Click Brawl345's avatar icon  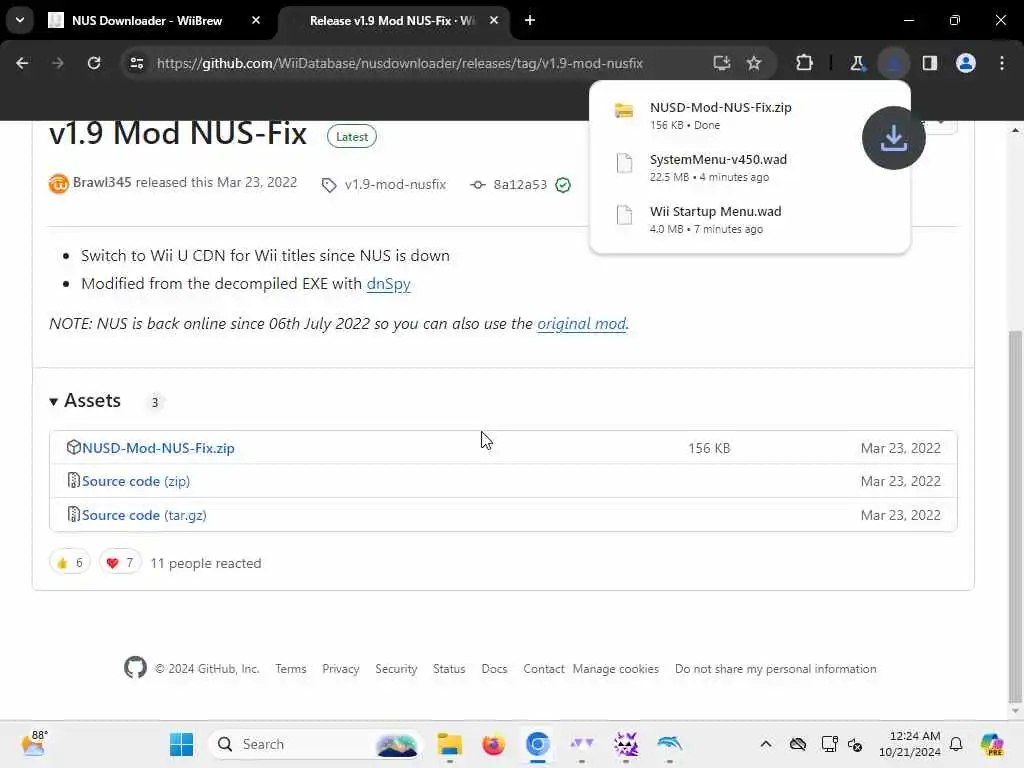point(59,184)
